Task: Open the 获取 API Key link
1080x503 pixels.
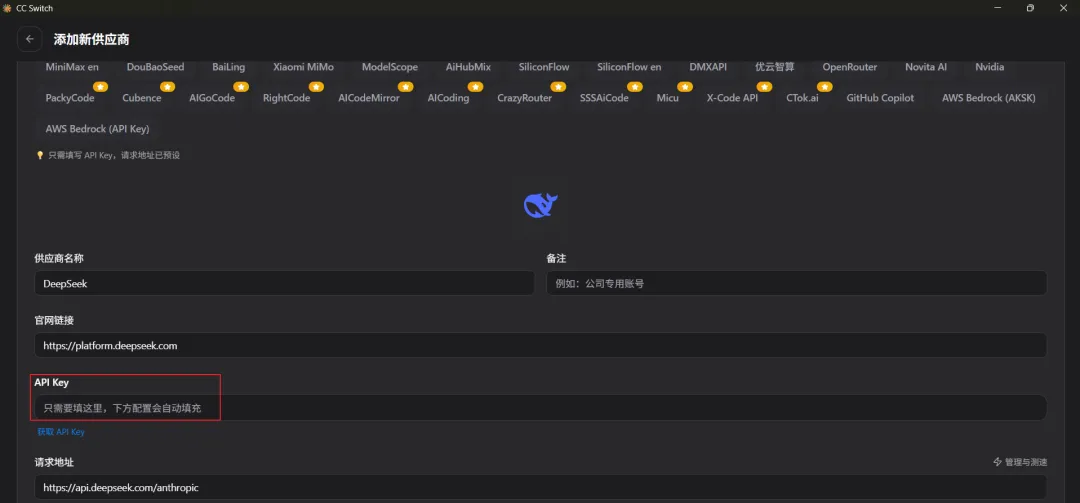Action: click(61, 432)
